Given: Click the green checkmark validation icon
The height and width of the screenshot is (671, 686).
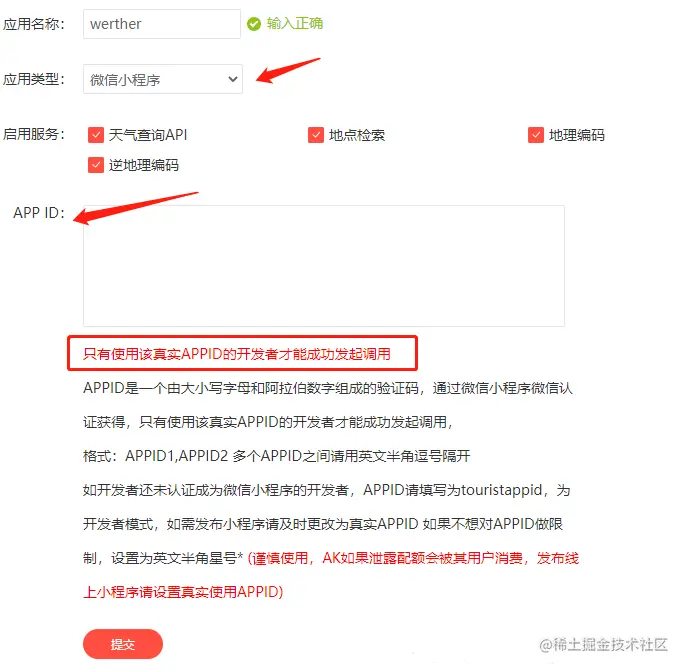Looking at the screenshot, I should 254,24.
